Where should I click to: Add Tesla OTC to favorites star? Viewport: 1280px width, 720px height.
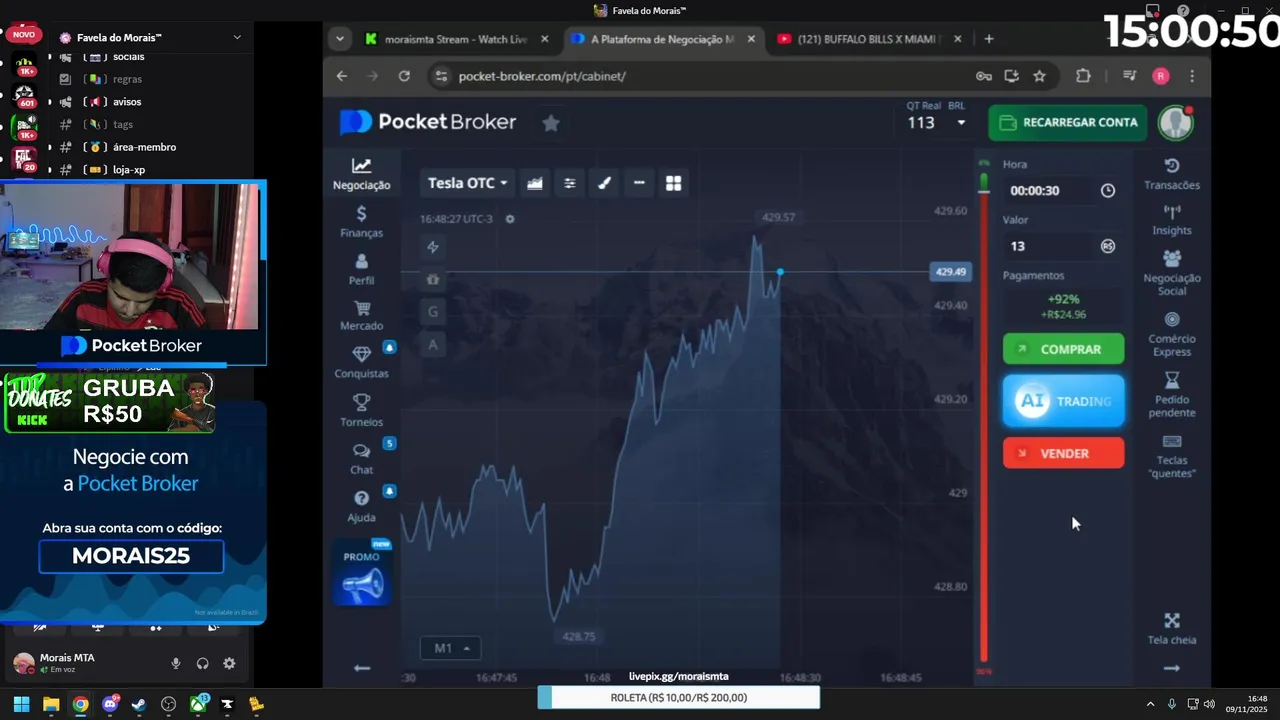(x=550, y=123)
